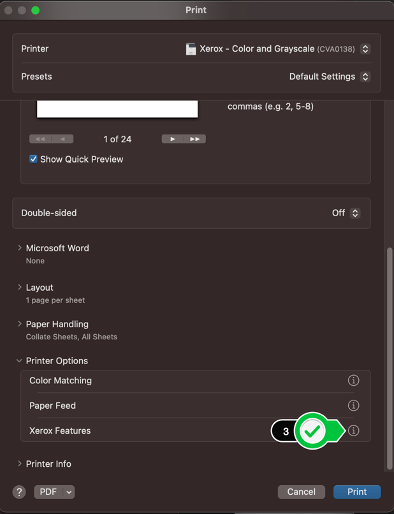Viewport: 394px width, 514px height.
Task: Click the PDF button
Action: pos(48,492)
